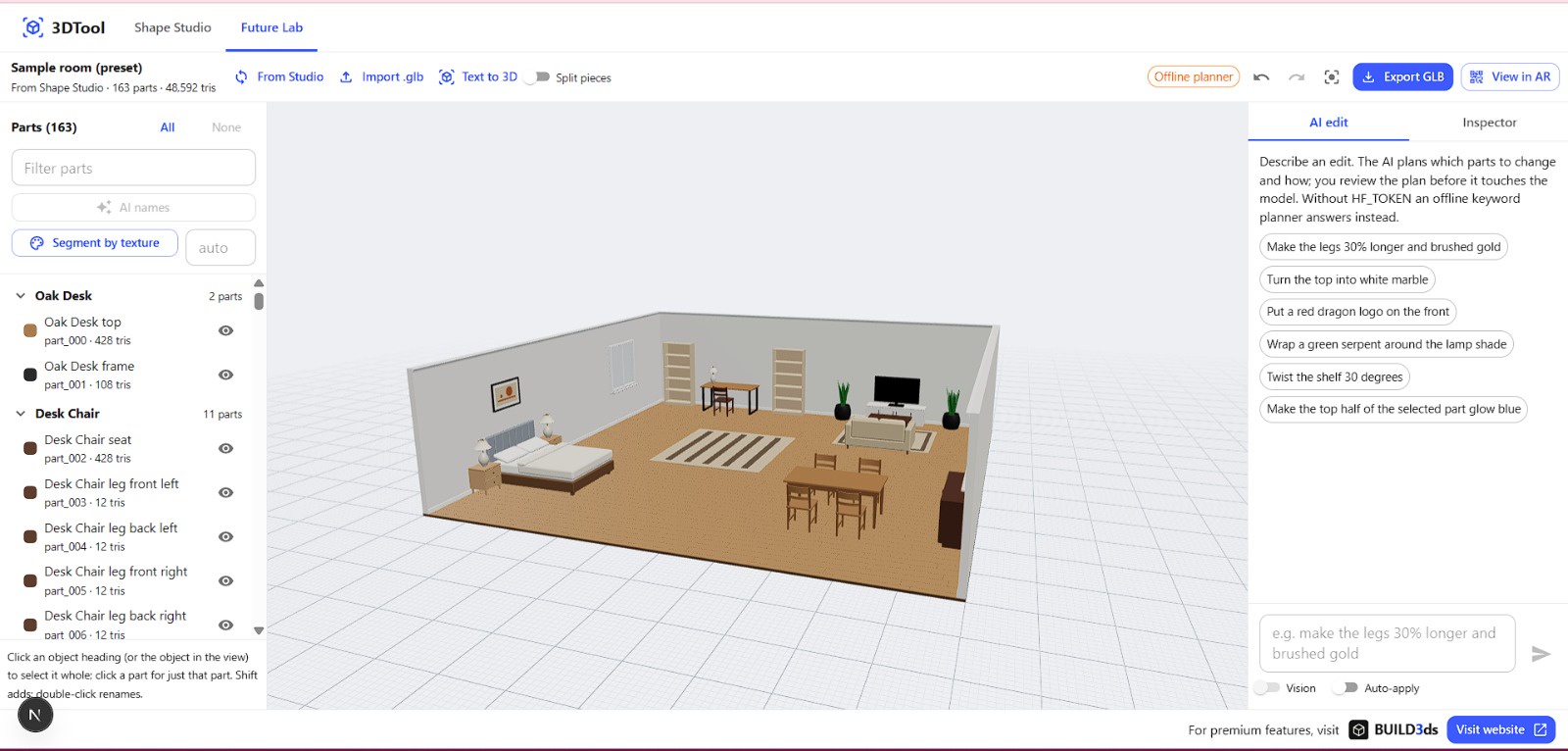
Task: Click Import .glb upload option
Action: [x=381, y=77]
